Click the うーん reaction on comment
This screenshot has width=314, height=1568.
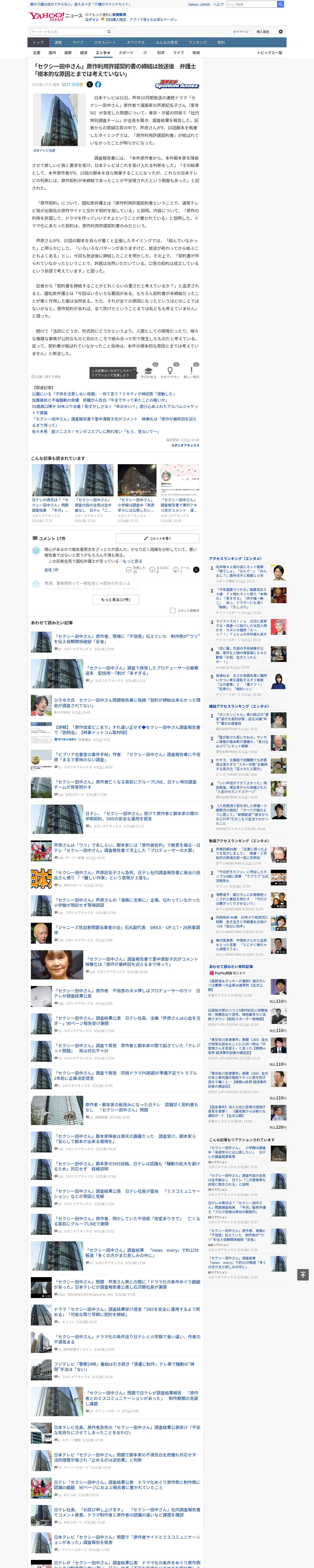[x=176, y=570]
